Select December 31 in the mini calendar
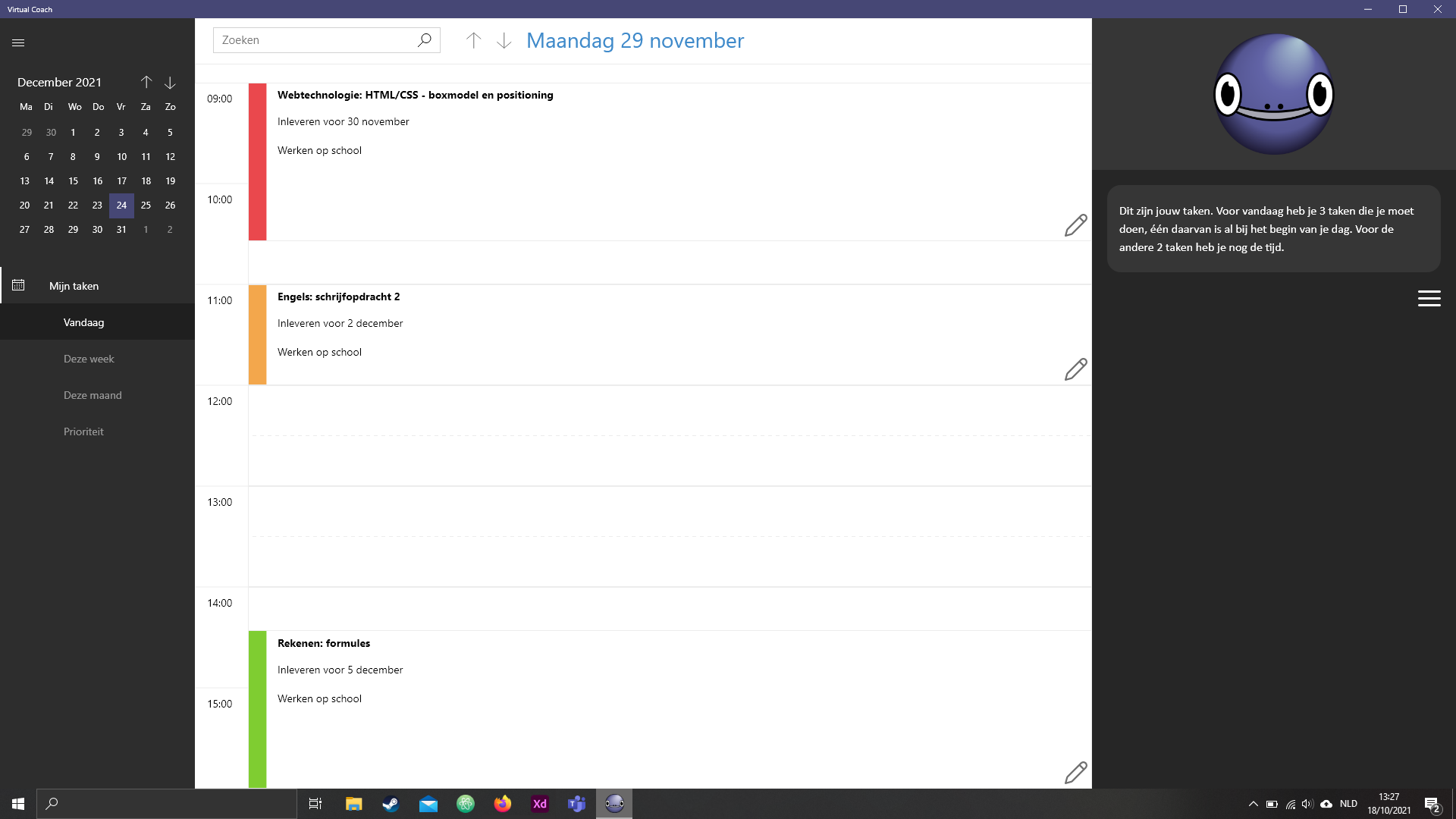 (121, 230)
